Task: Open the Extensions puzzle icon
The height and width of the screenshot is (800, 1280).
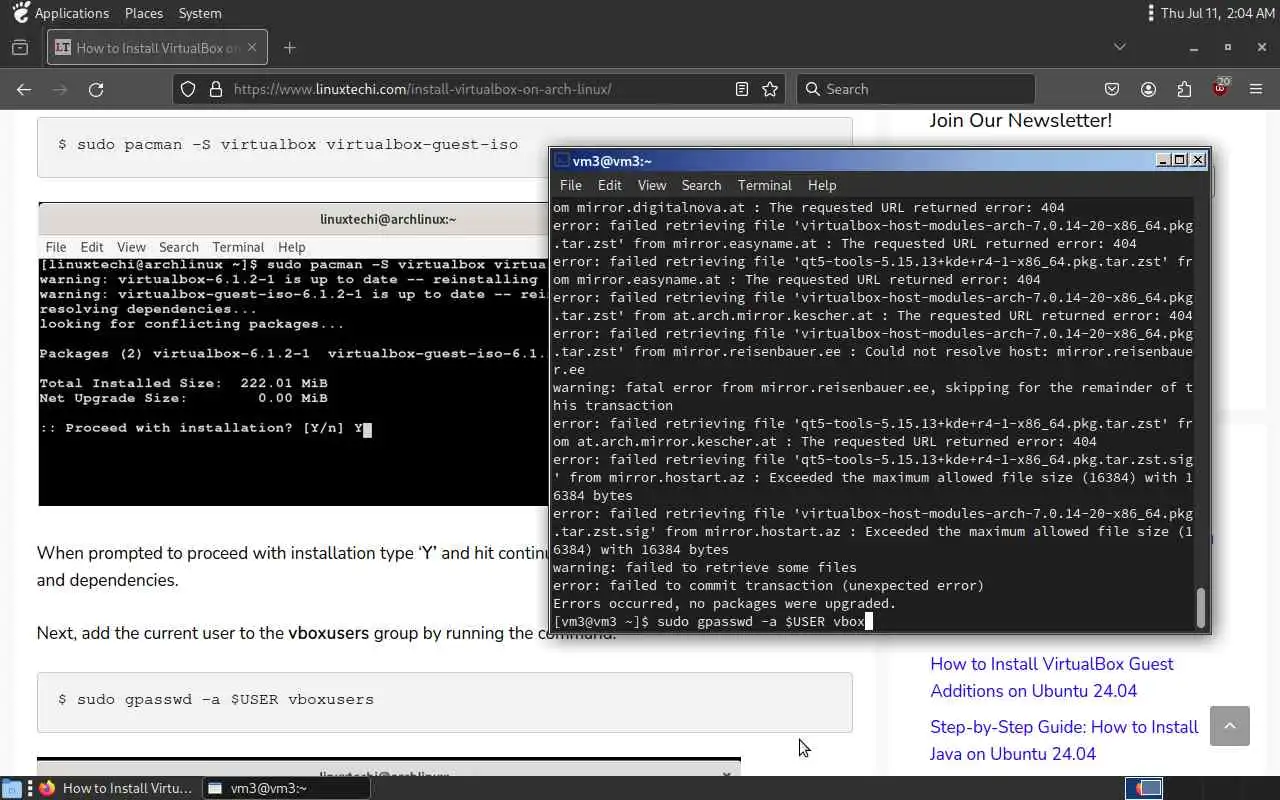Action: [1184, 89]
